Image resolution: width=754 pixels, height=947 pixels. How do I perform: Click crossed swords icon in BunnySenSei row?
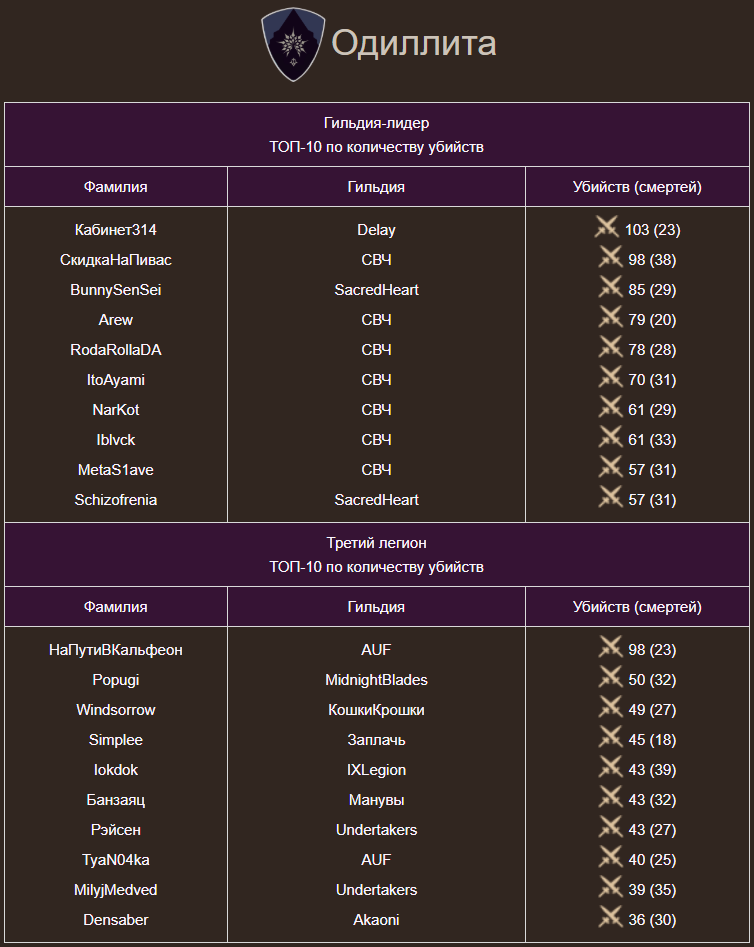click(x=610, y=288)
